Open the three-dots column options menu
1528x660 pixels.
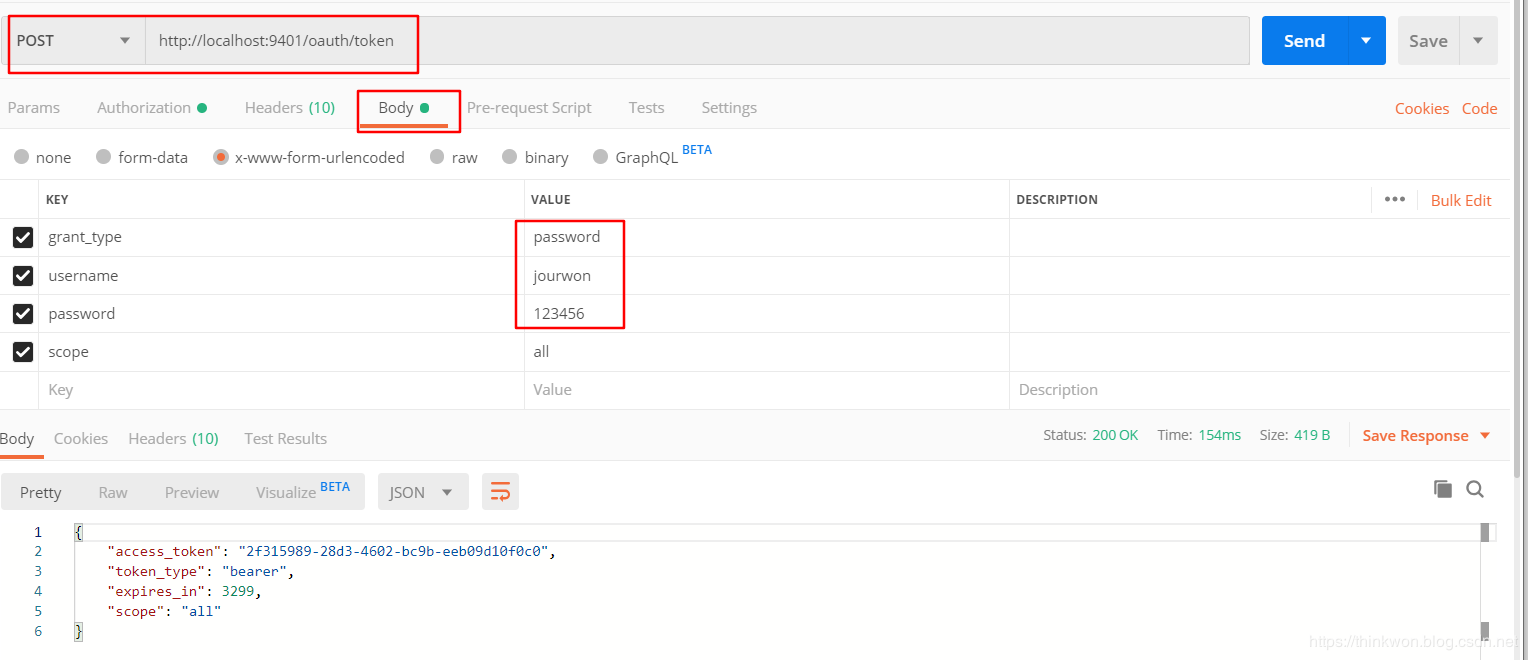click(x=1394, y=199)
